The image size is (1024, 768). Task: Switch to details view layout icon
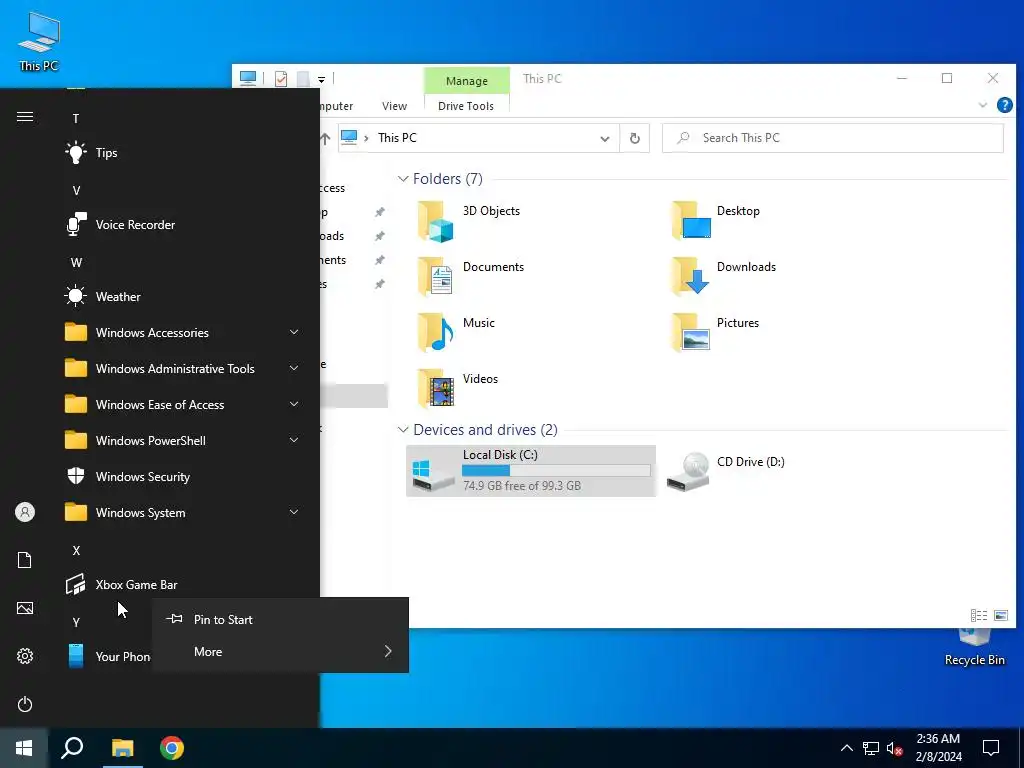coord(979,615)
